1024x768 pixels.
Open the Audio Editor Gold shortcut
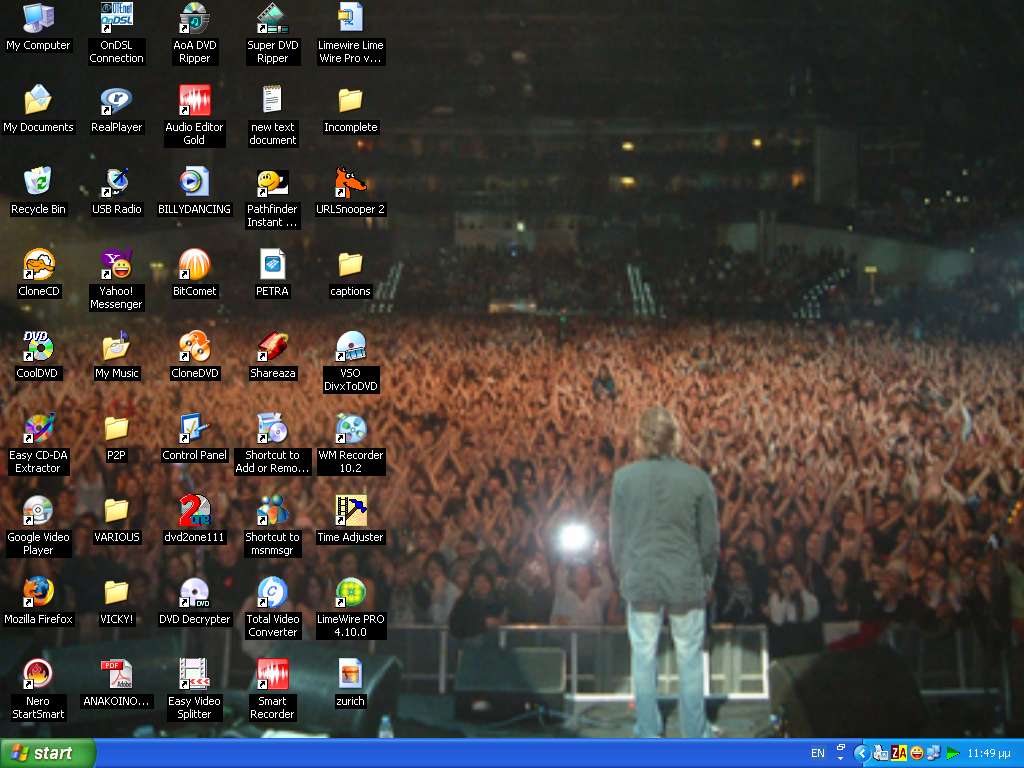194,101
